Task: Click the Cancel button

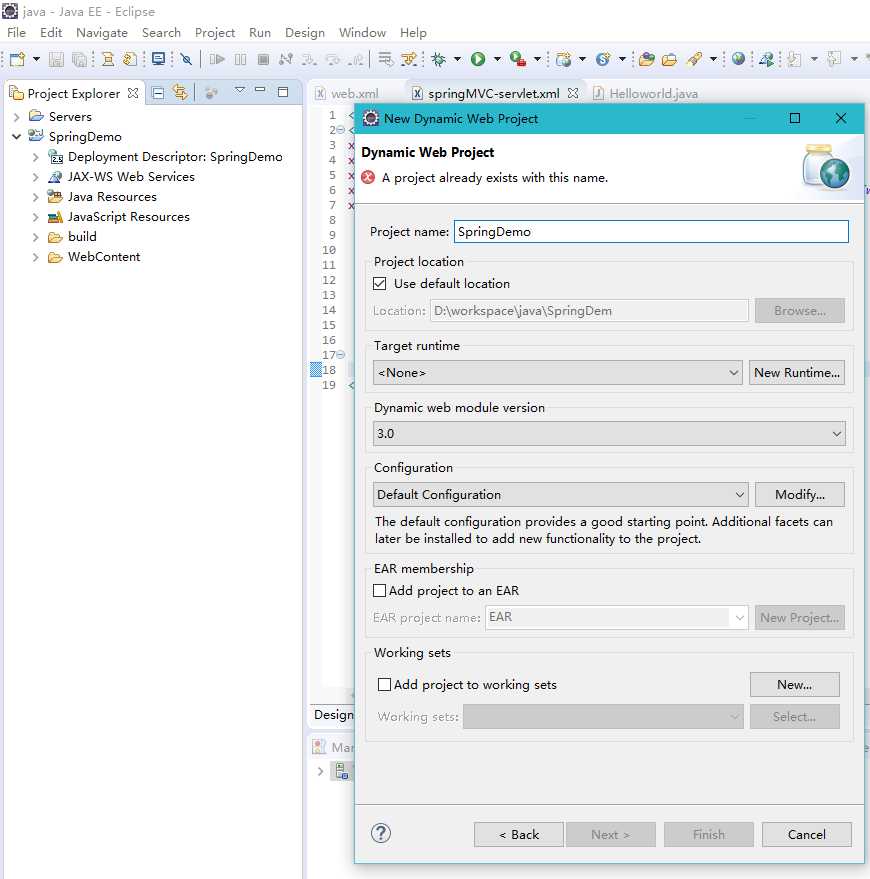Action: point(807,835)
